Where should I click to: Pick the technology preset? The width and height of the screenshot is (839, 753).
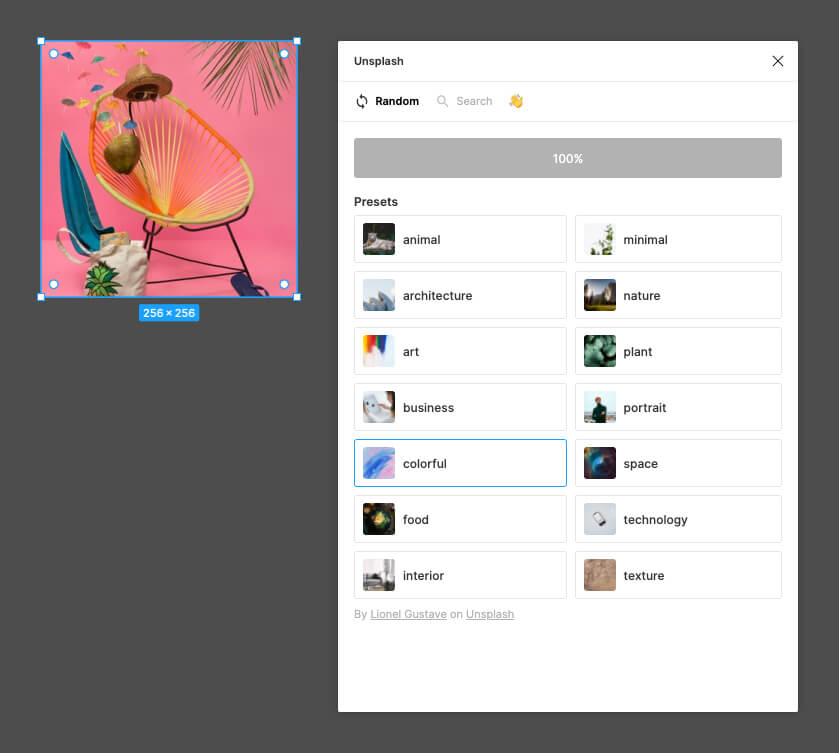pos(678,519)
